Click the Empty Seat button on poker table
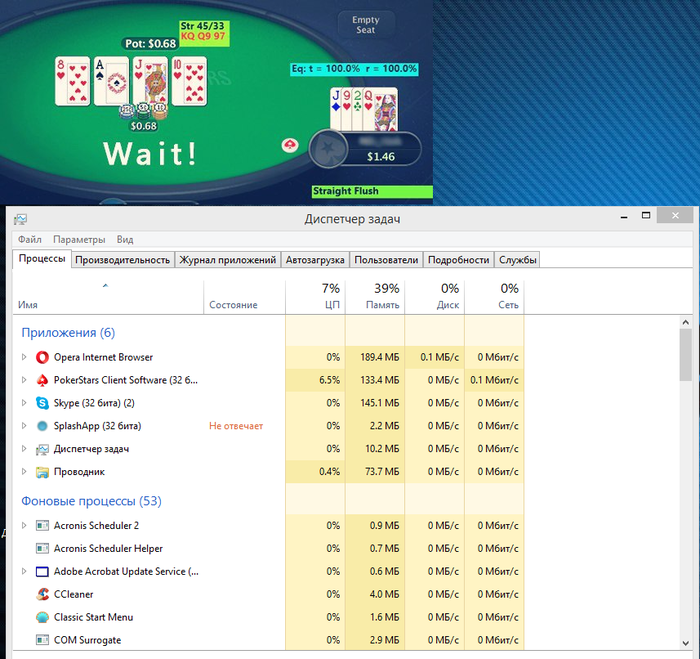 tap(366, 25)
